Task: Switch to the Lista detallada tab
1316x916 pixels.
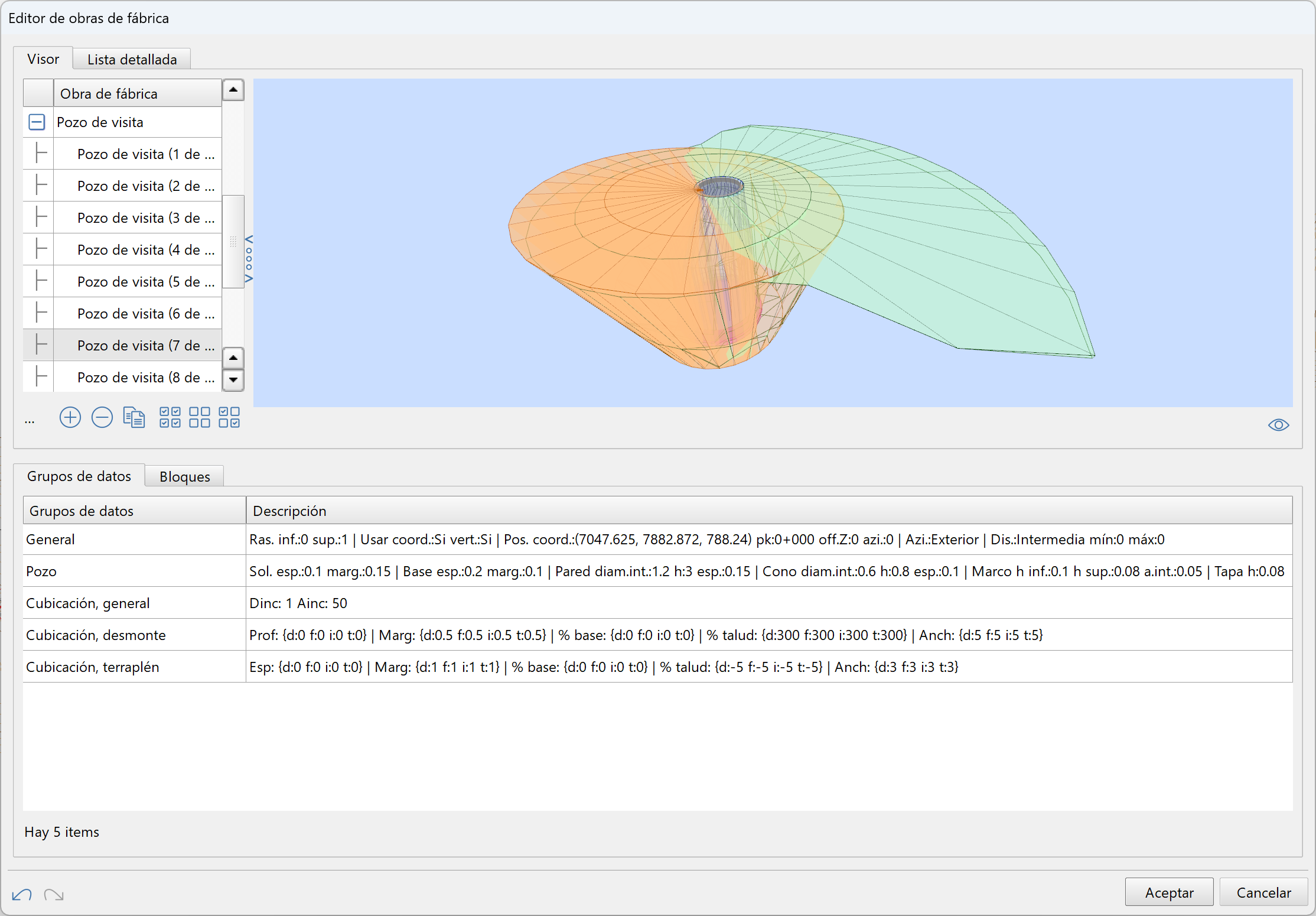Action: tap(132, 60)
